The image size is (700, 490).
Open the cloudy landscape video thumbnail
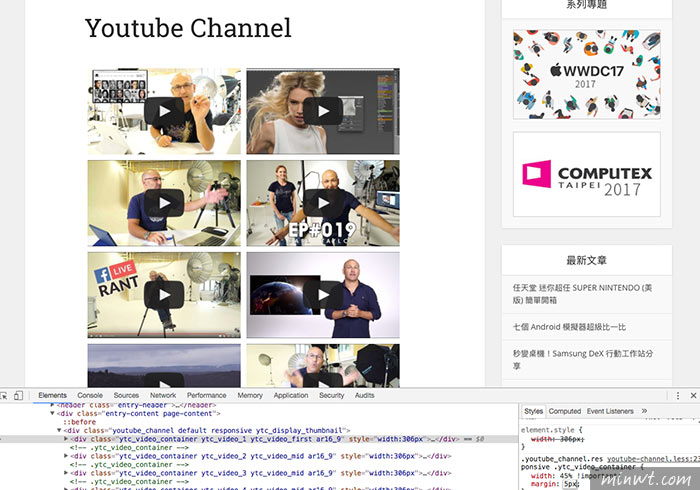164,365
